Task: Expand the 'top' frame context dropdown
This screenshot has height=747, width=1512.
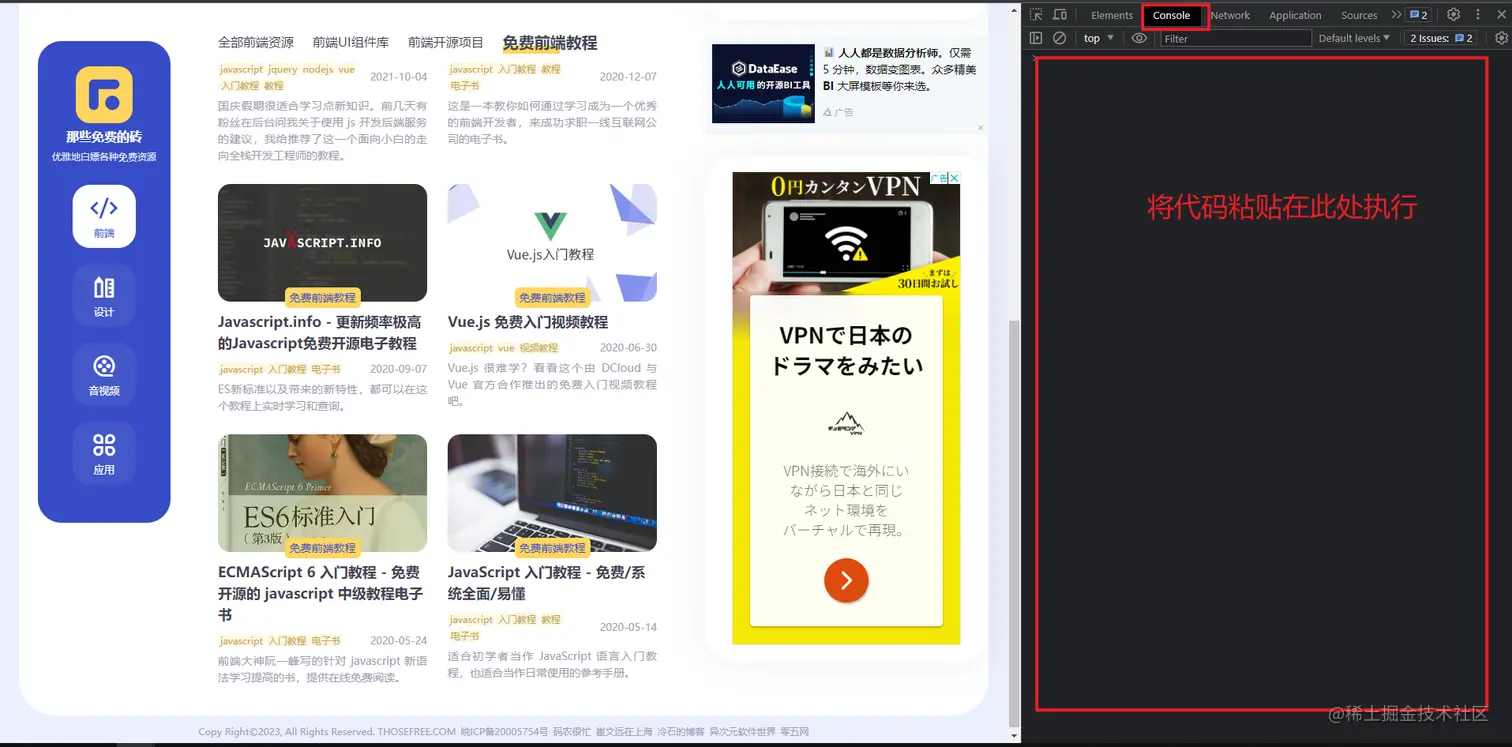Action: coord(1097,38)
